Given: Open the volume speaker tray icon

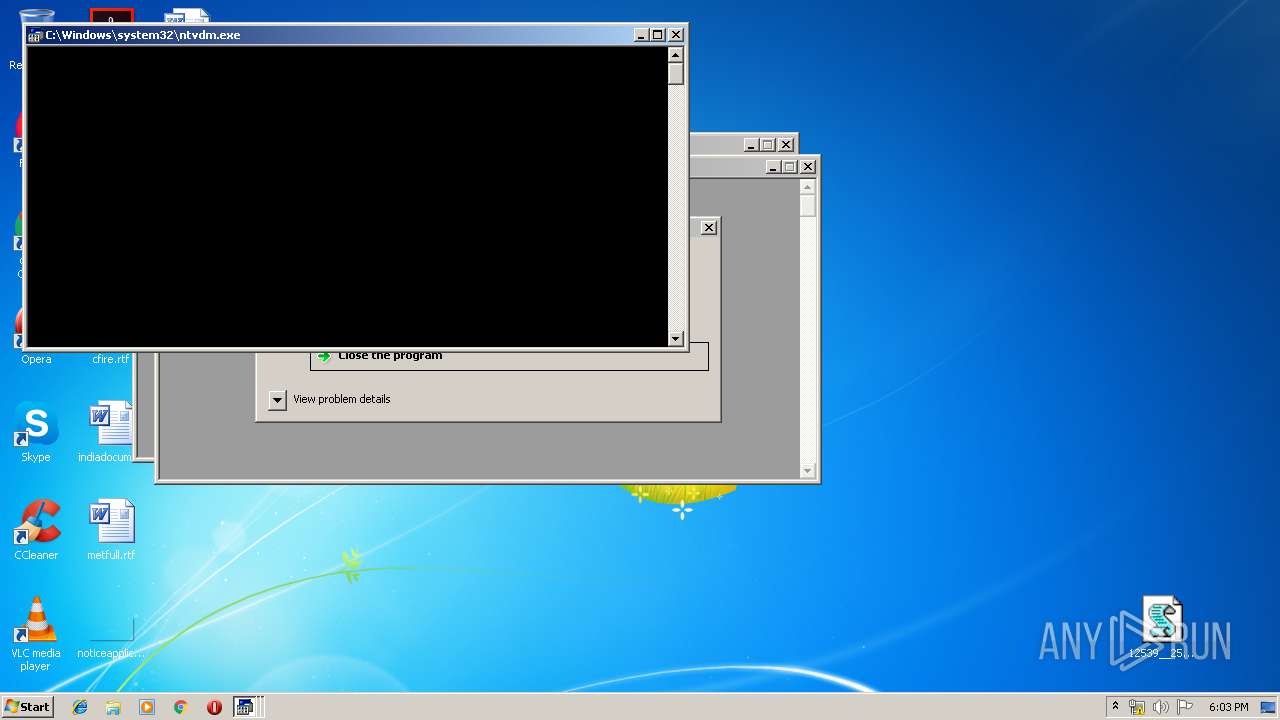Looking at the screenshot, I should [1161, 707].
